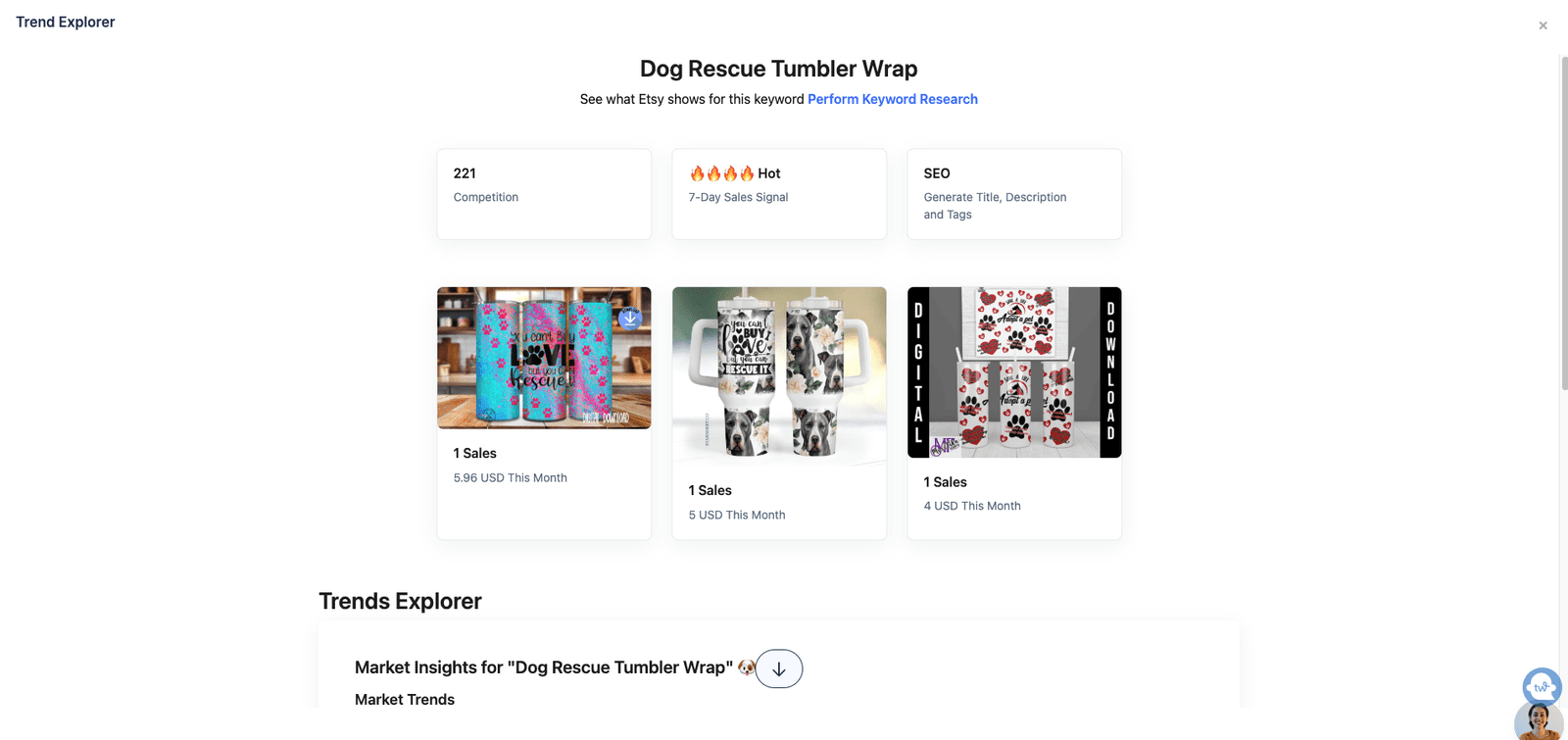The height and width of the screenshot is (740, 1568).
Task: Click the support agent avatar photo
Action: click(x=1539, y=723)
